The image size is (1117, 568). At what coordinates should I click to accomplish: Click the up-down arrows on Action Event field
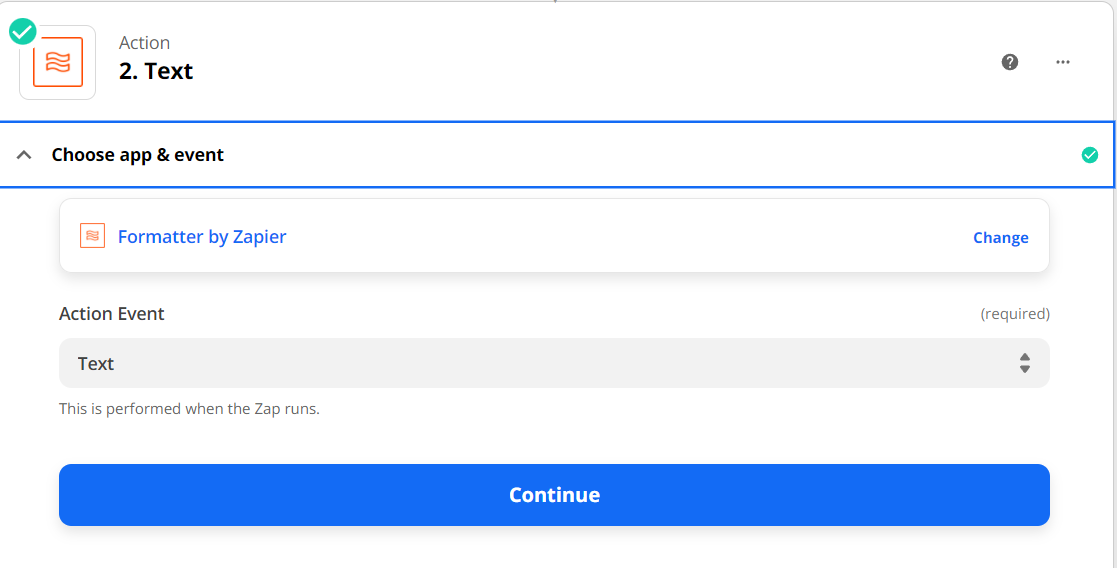[1025, 363]
